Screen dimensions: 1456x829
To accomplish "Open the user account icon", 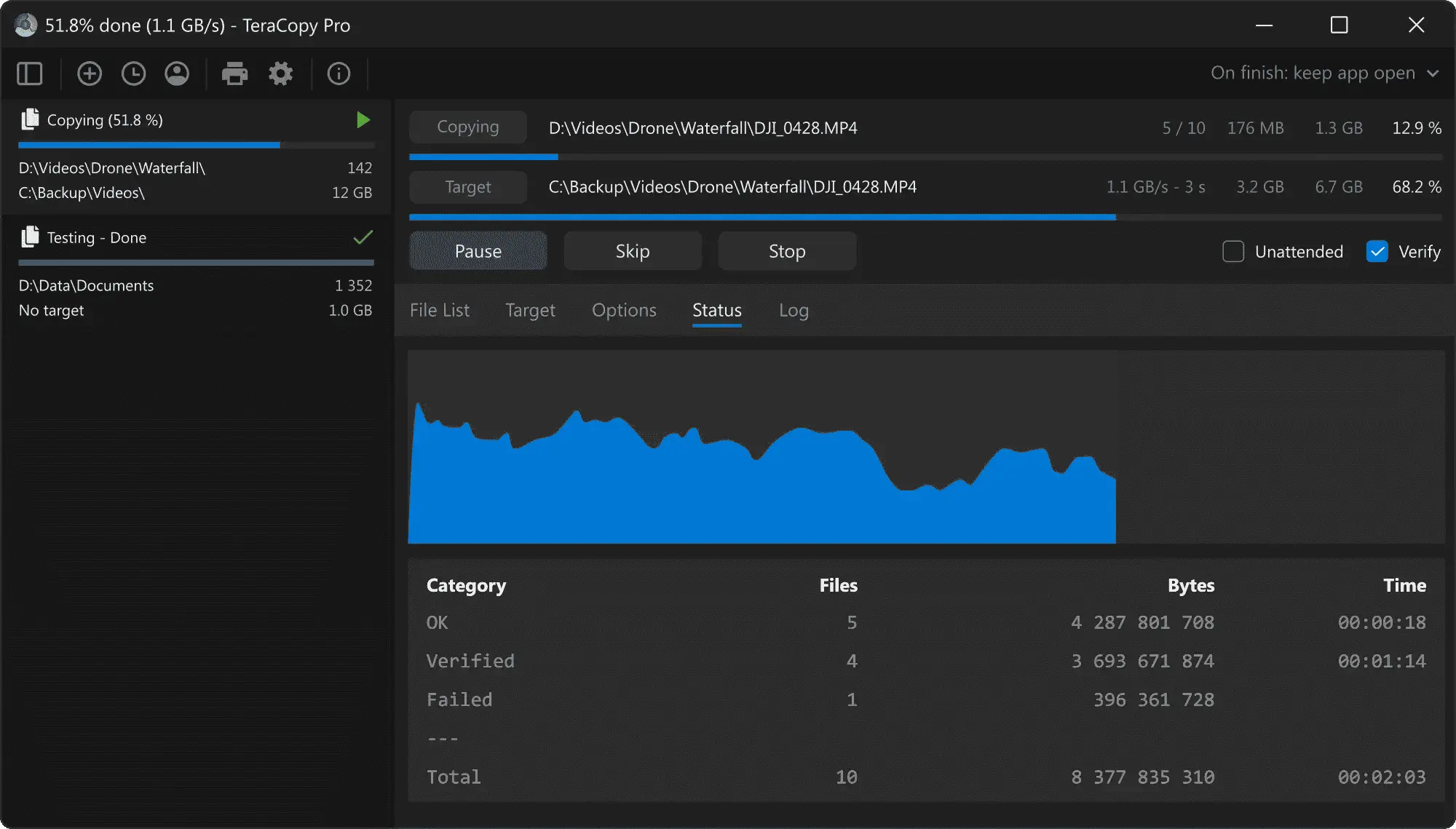I will [x=177, y=74].
